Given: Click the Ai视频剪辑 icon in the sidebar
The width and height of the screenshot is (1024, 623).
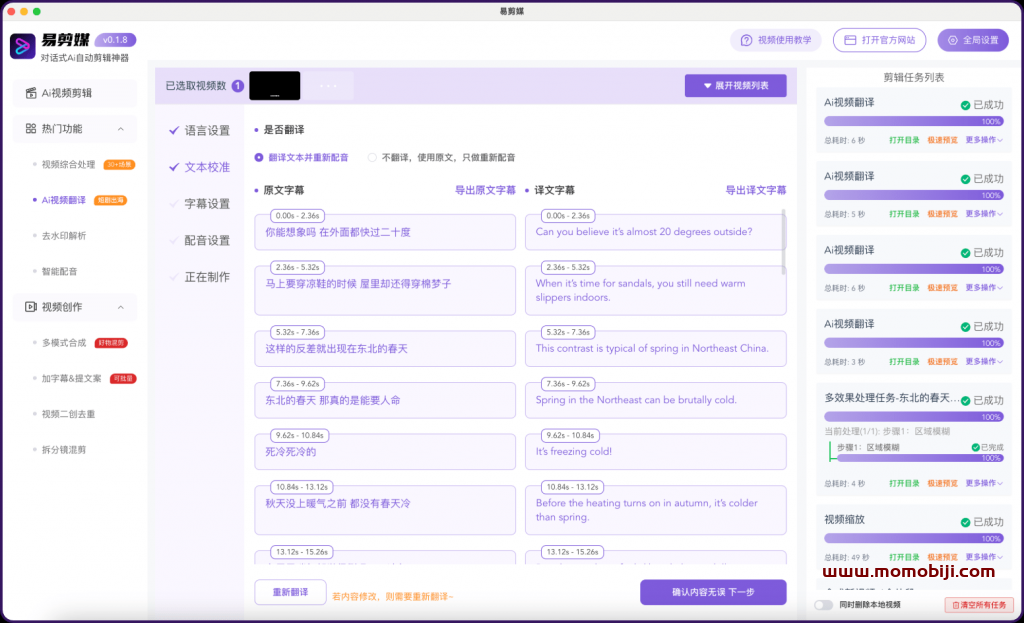Looking at the screenshot, I should click(x=30, y=93).
